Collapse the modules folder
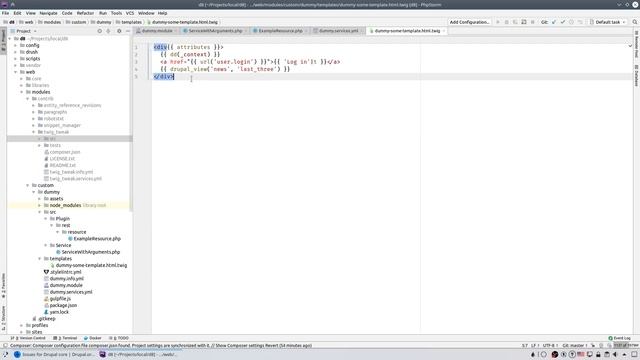Viewport: 640px width, 360px height. (22, 92)
